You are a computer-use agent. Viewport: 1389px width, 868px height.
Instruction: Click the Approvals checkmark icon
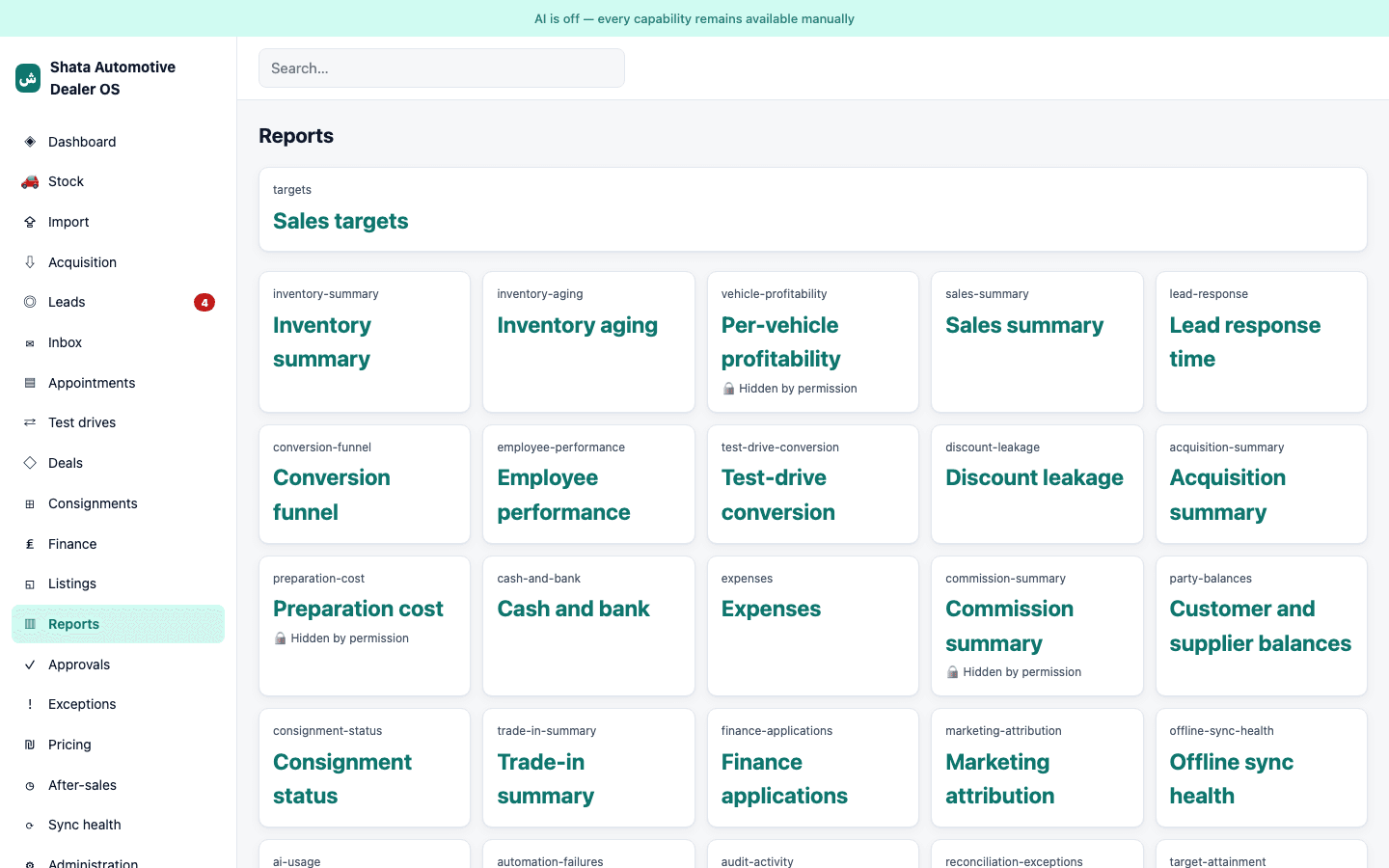(30, 665)
